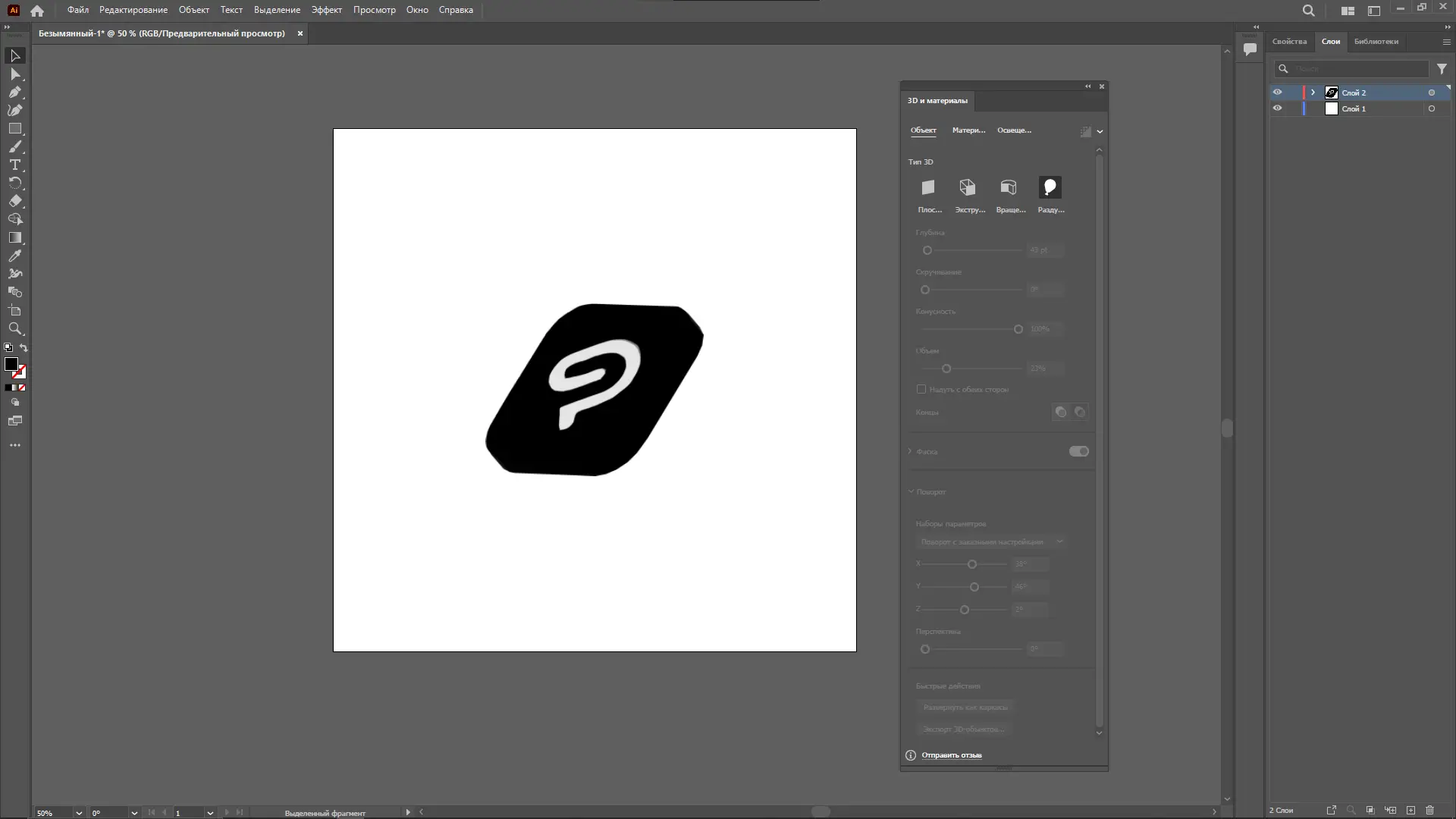Click target circle of Слой 2
This screenshot has height=819, width=1456.
point(1432,93)
